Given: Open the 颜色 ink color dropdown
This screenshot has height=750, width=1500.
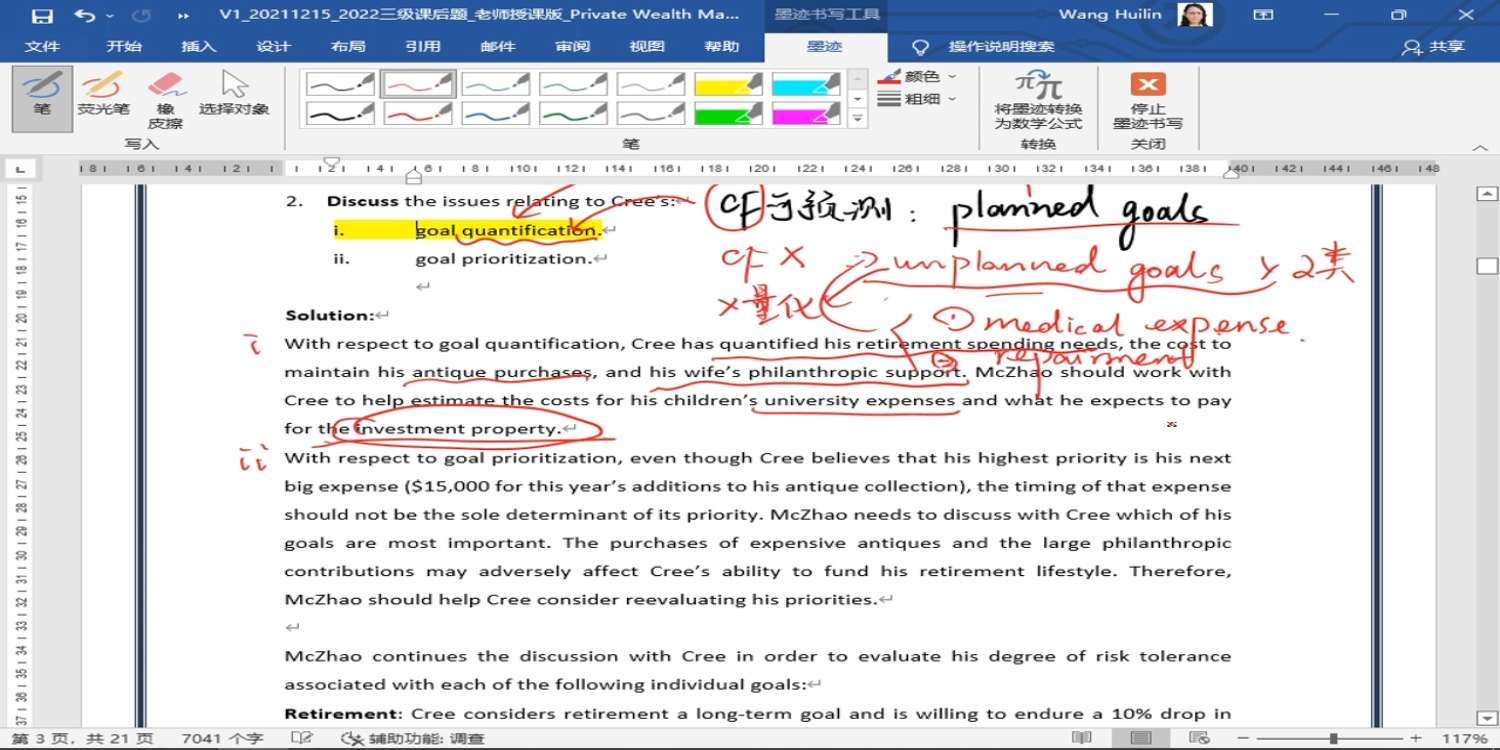Looking at the screenshot, I should [x=918, y=77].
